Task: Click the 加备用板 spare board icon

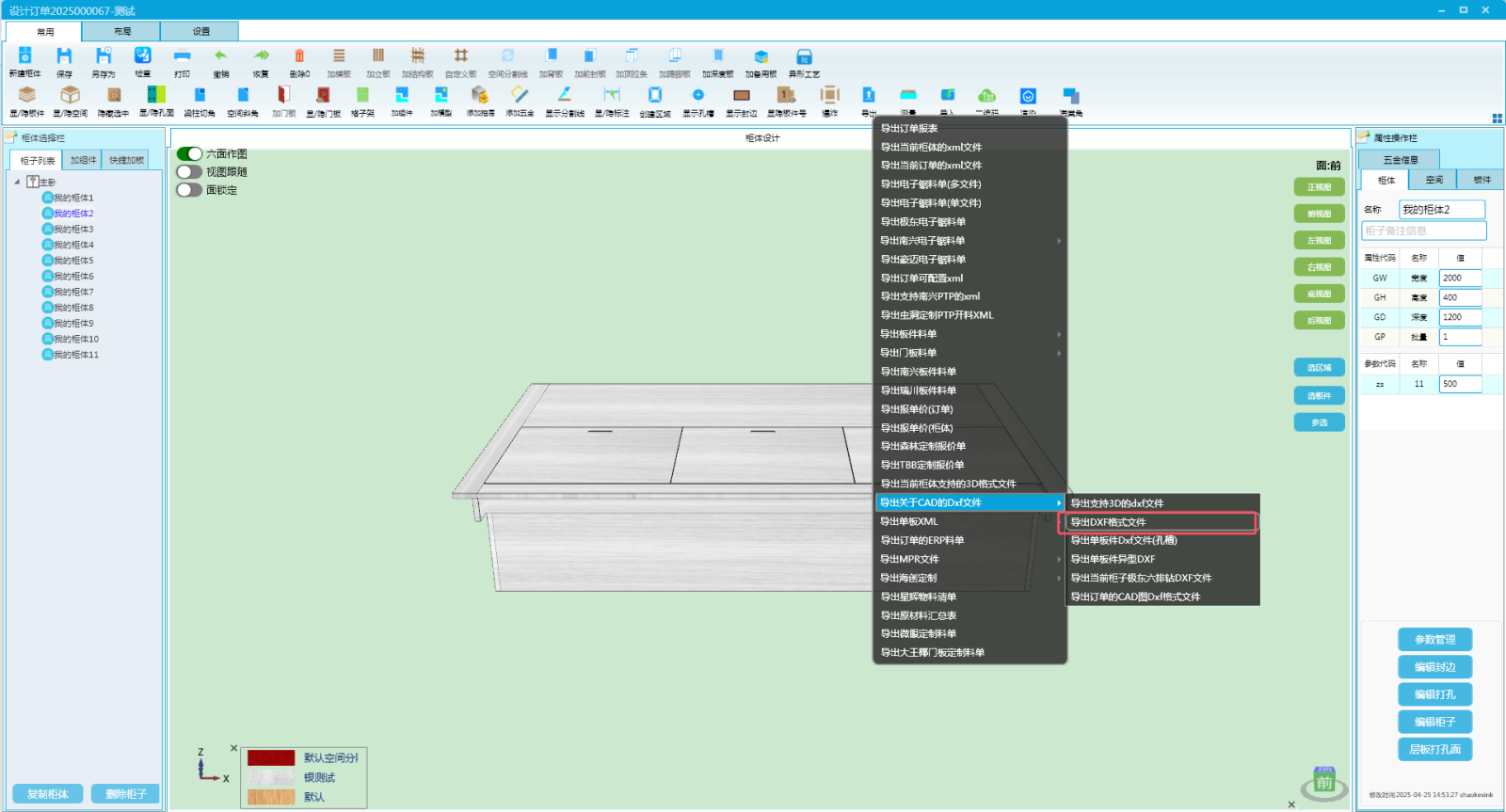Action: click(761, 56)
